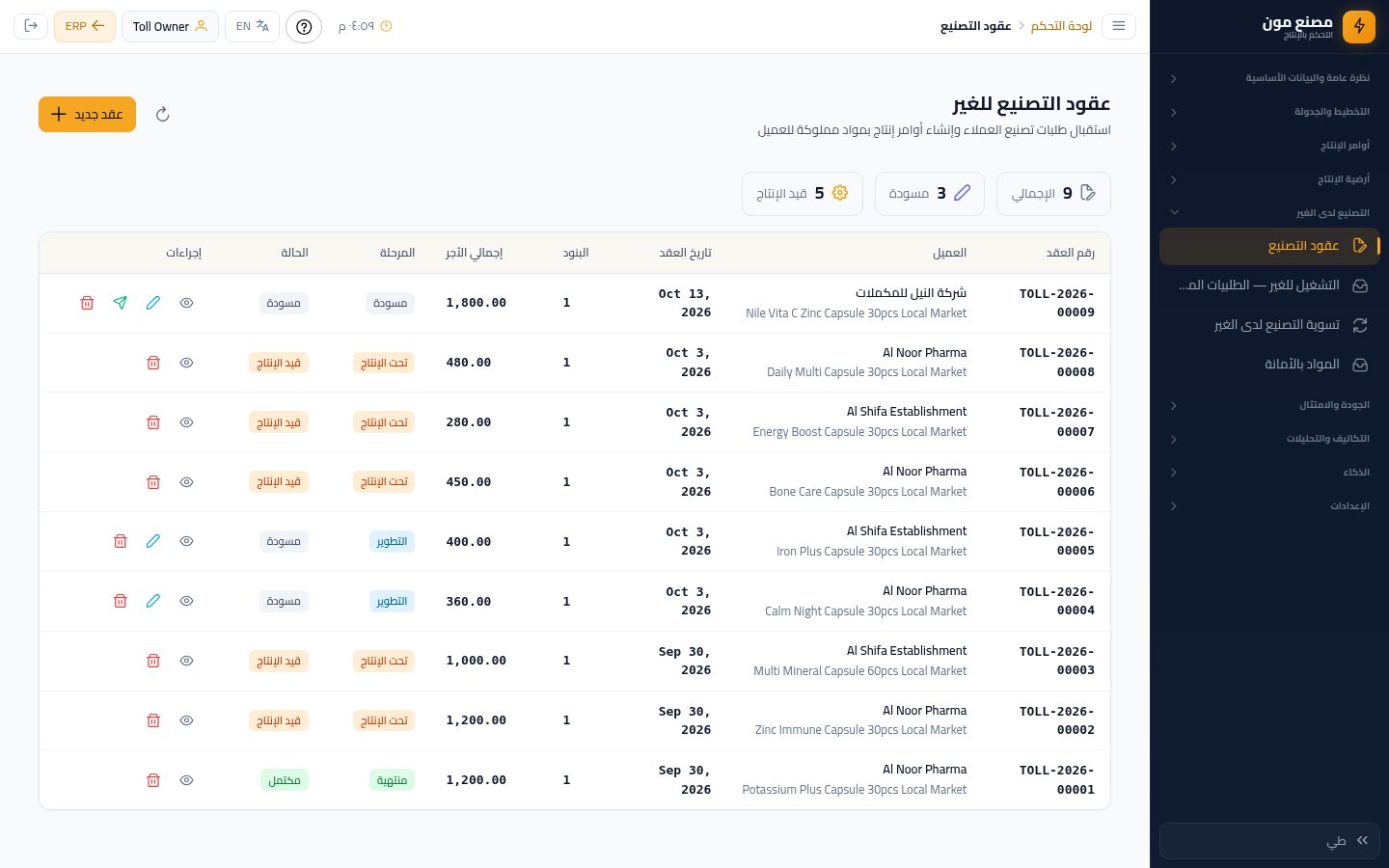This screenshot has height=868, width=1389.
Task: Send contract TOLL-2026-00009 paper plane icon
Action: click(120, 303)
